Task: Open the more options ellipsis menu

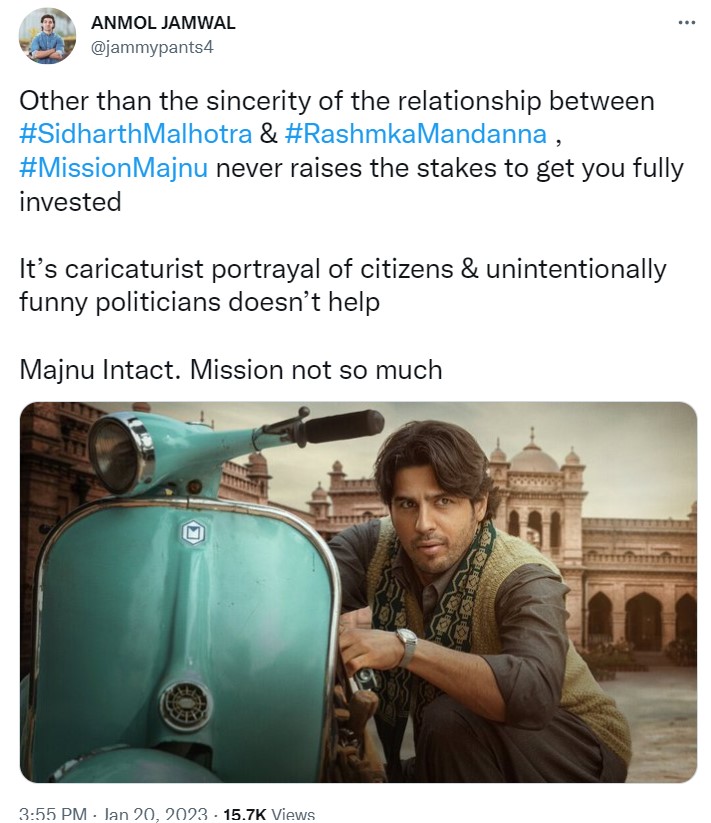Action: point(686,24)
